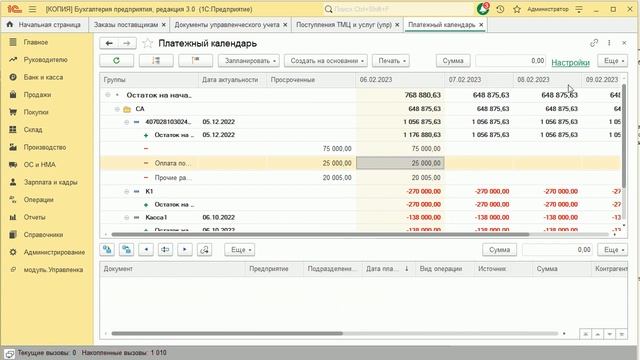Open Главное section in sidebar
Image resolution: width=640 pixels, height=360 pixels.
tap(36, 42)
